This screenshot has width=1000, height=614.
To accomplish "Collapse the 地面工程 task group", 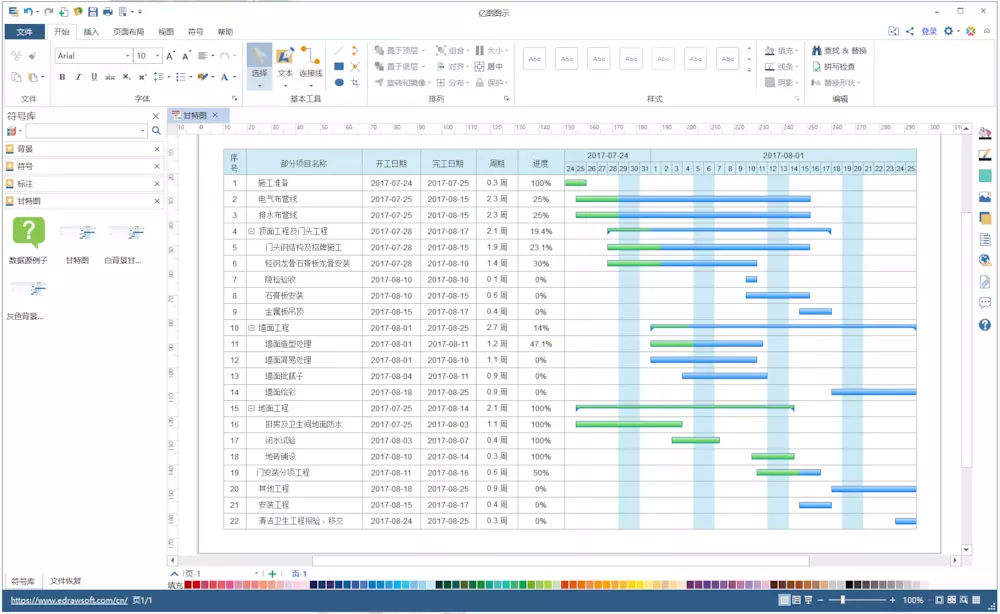I will point(251,408).
